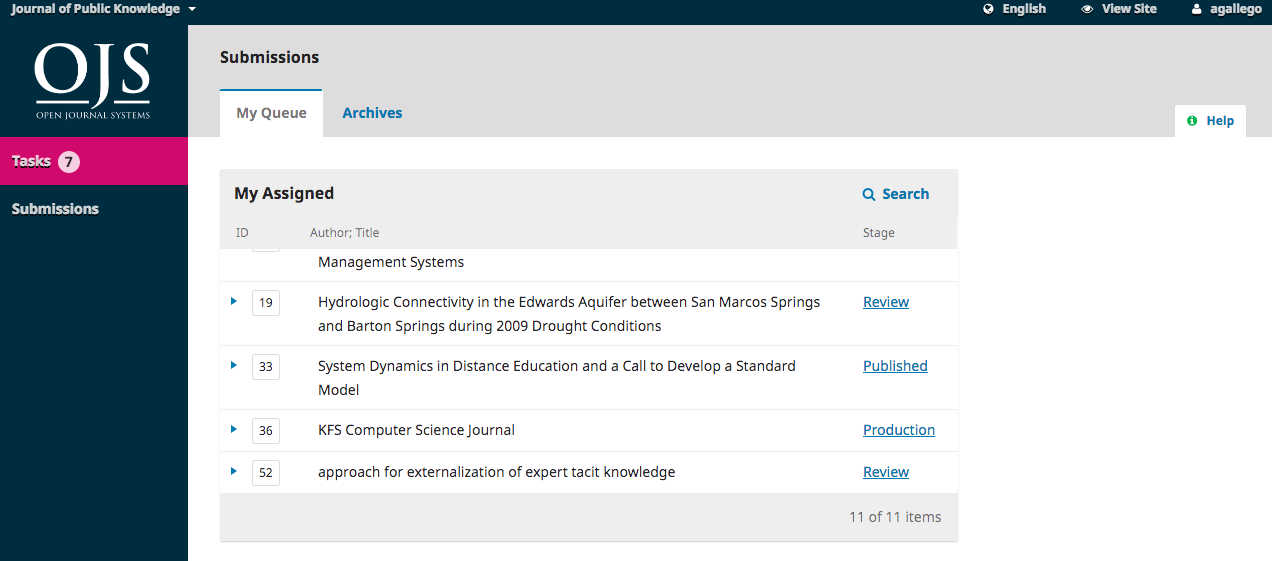
Task: Open Review stage link for submission 19
Action: [x=886, y=302]
